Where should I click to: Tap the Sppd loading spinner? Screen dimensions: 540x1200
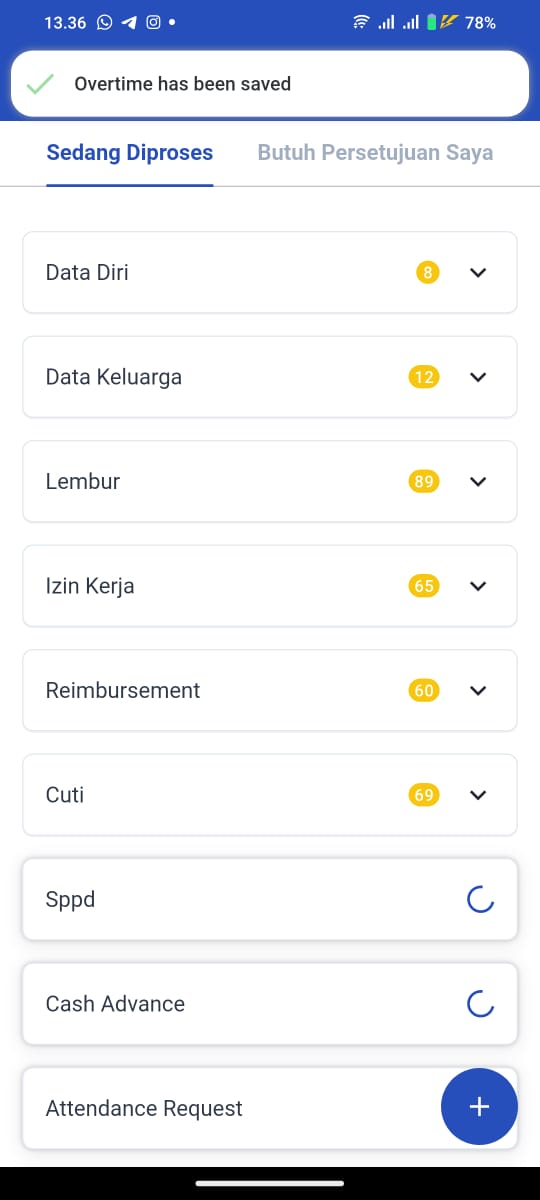(x=480, y=900)
